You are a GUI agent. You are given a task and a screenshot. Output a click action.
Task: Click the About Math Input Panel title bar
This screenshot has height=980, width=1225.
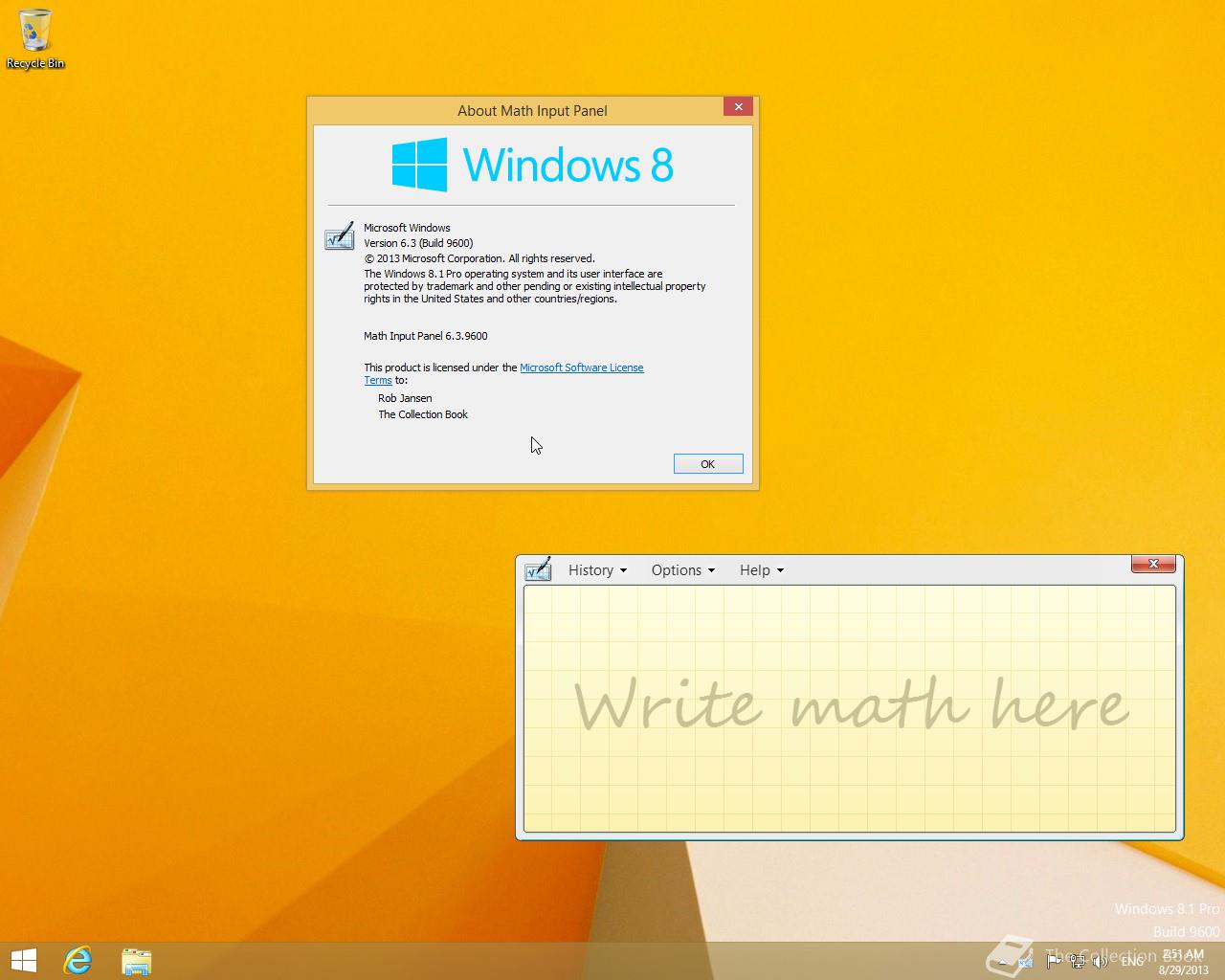532,110
